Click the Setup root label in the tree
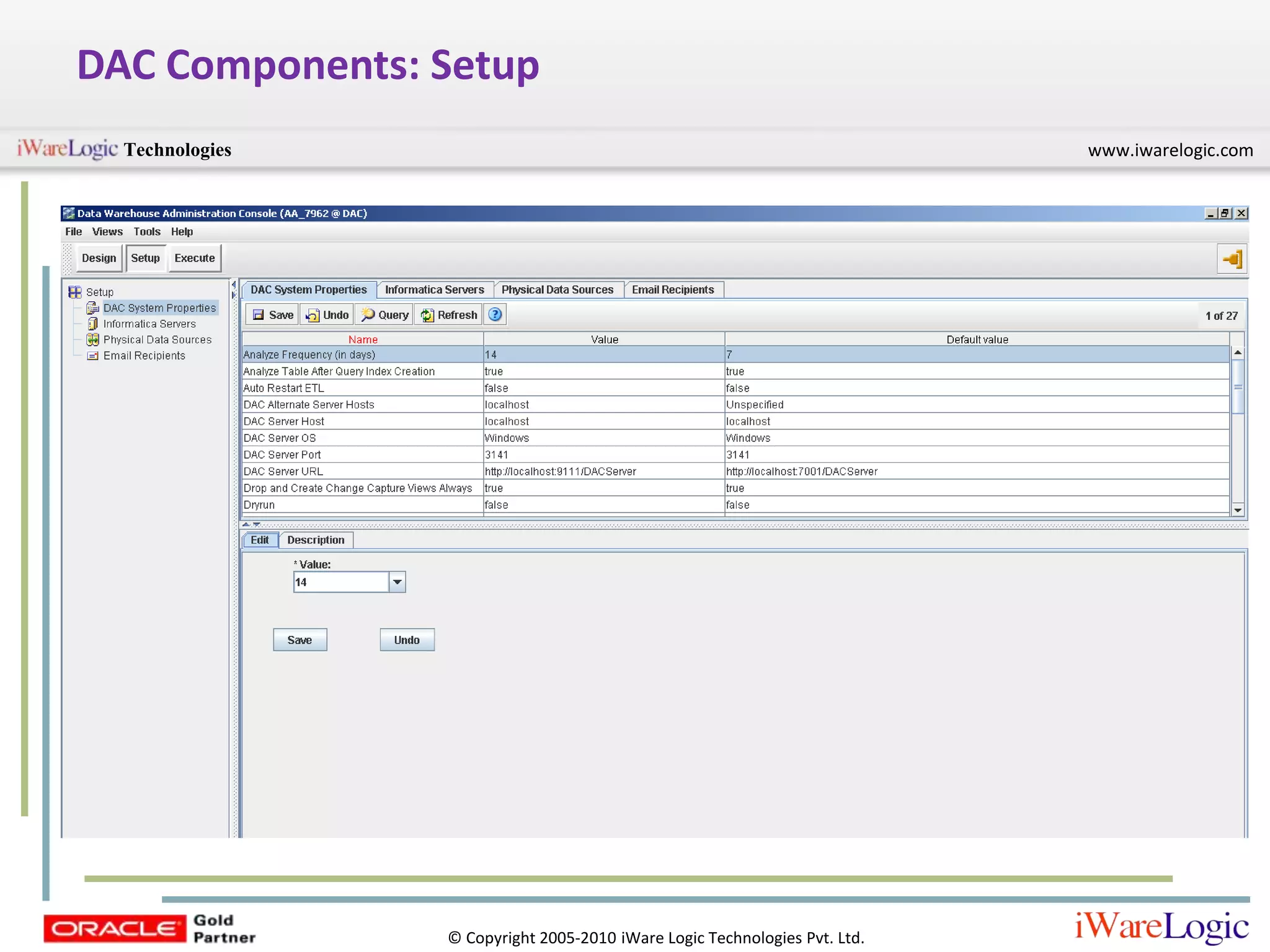1270x952 pixels. [100, 292]
